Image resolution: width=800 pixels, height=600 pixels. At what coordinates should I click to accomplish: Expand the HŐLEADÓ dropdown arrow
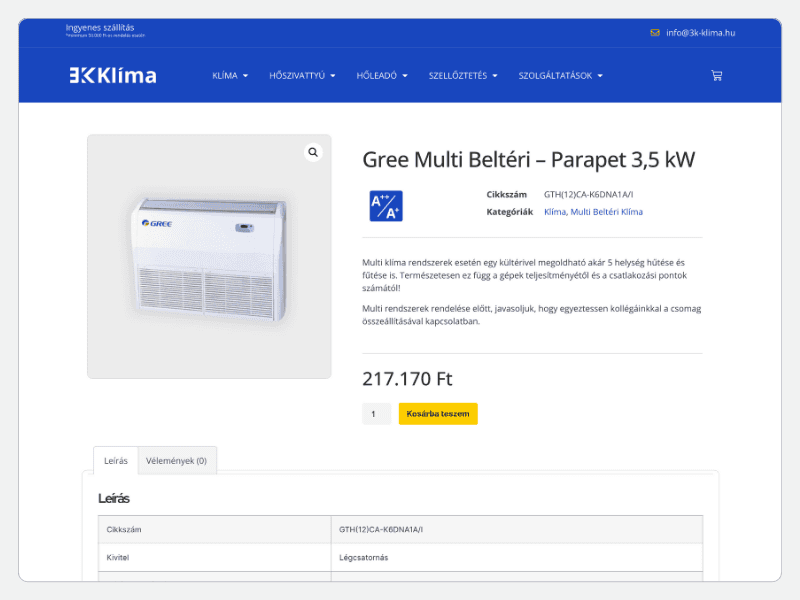point(405,76)
